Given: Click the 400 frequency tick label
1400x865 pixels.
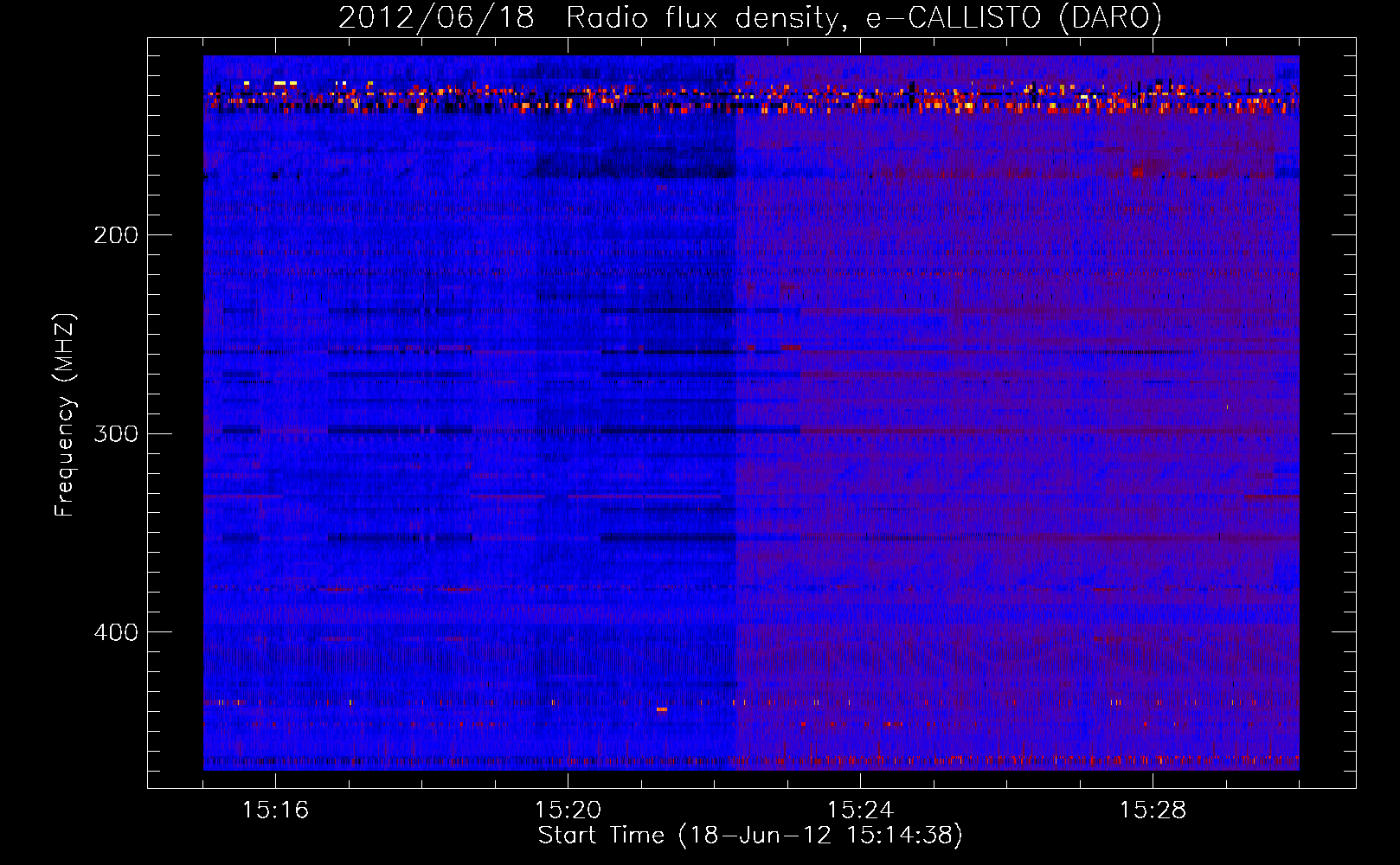Looking at the screenshot, I should pyautogui.click(x=116, y=632).
